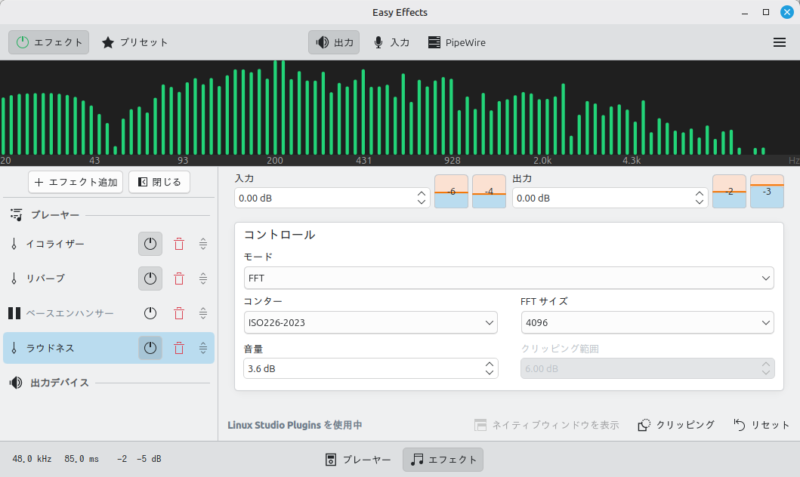Expand the コンター ISO226-2023 dropdown
The height and width of the screenshot is (477, 800).
click(x=370, y=322)
